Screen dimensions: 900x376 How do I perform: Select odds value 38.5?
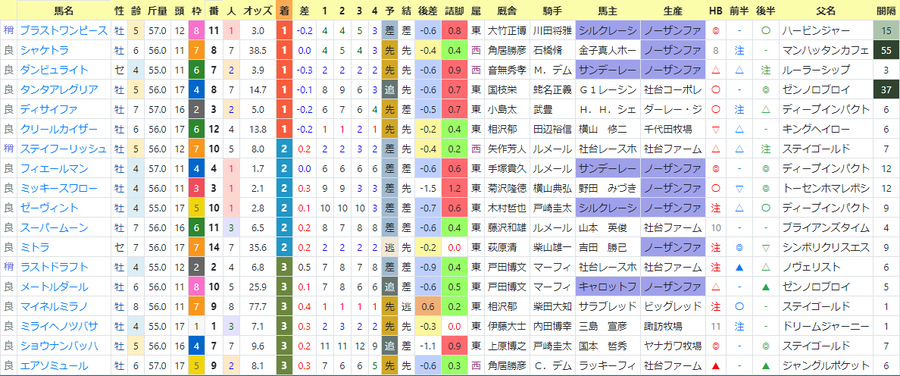pos(257,51)
